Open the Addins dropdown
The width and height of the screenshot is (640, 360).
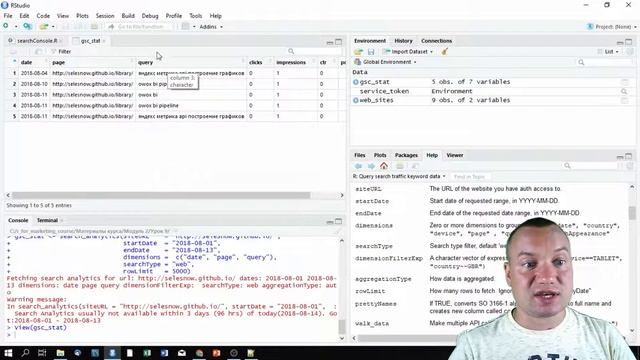[x=211, y=27]
